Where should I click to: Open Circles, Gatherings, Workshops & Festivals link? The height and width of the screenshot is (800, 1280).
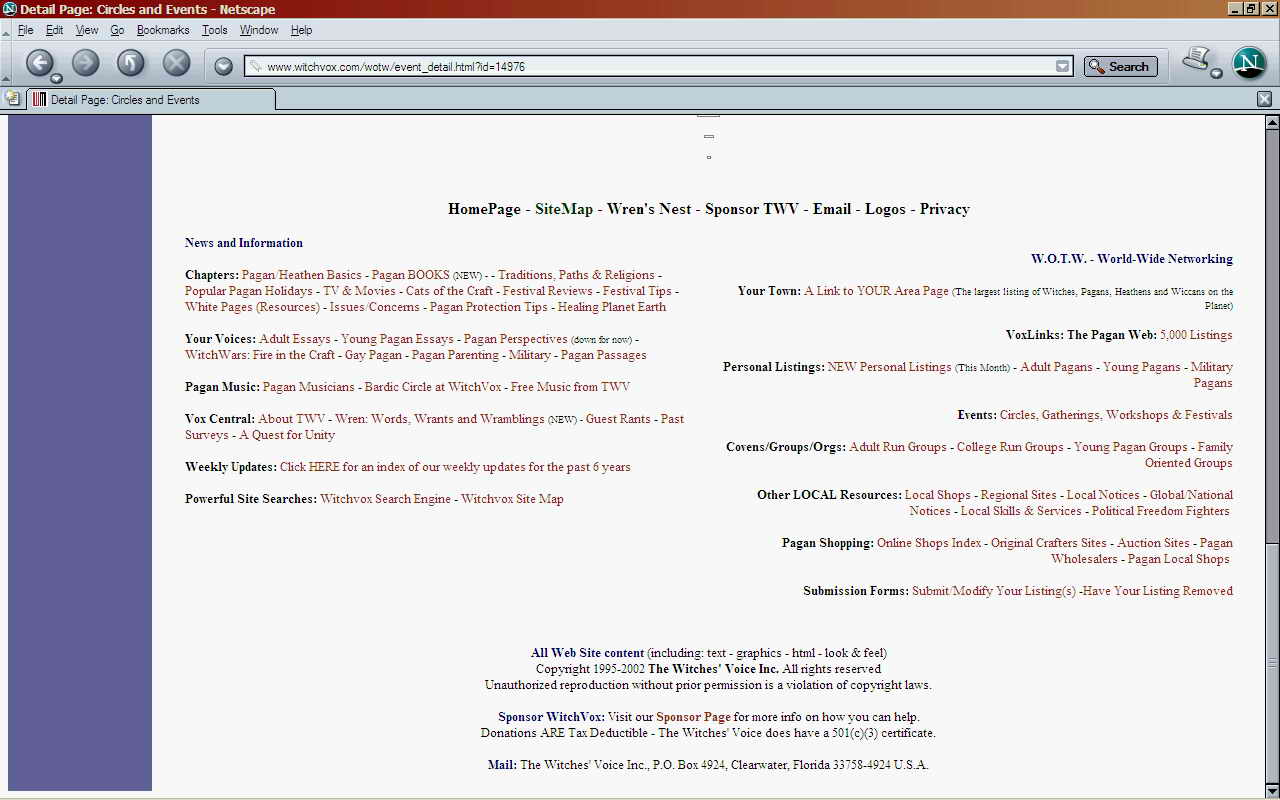point(1116,415)
